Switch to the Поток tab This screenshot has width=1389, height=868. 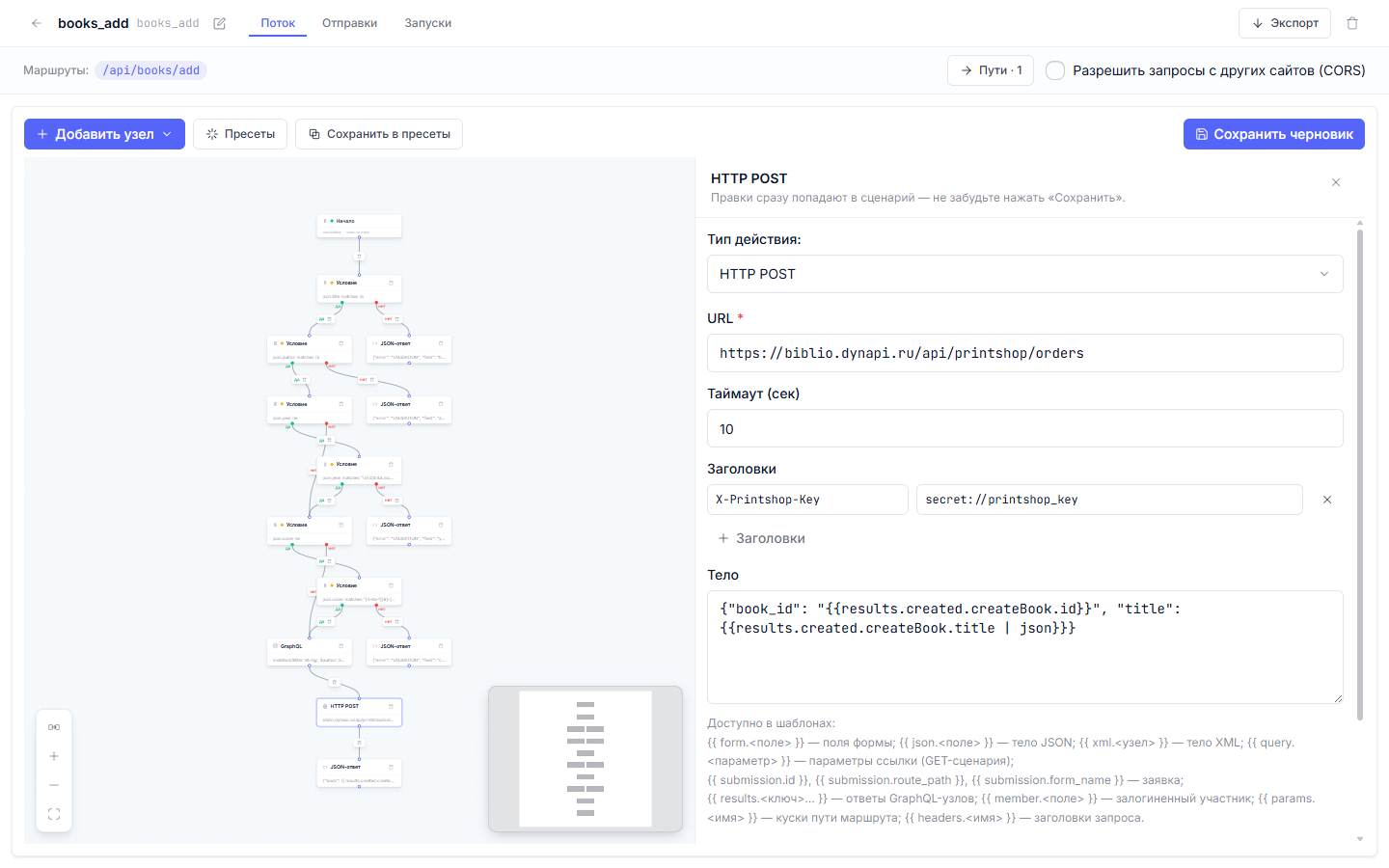(278, 23)
